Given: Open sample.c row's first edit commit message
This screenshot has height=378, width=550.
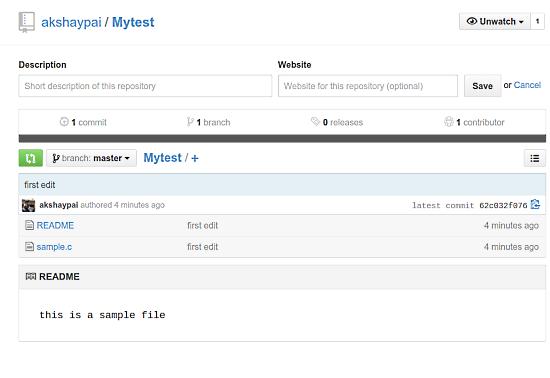Looking at the screenshot, I should [x=202, y=247].
